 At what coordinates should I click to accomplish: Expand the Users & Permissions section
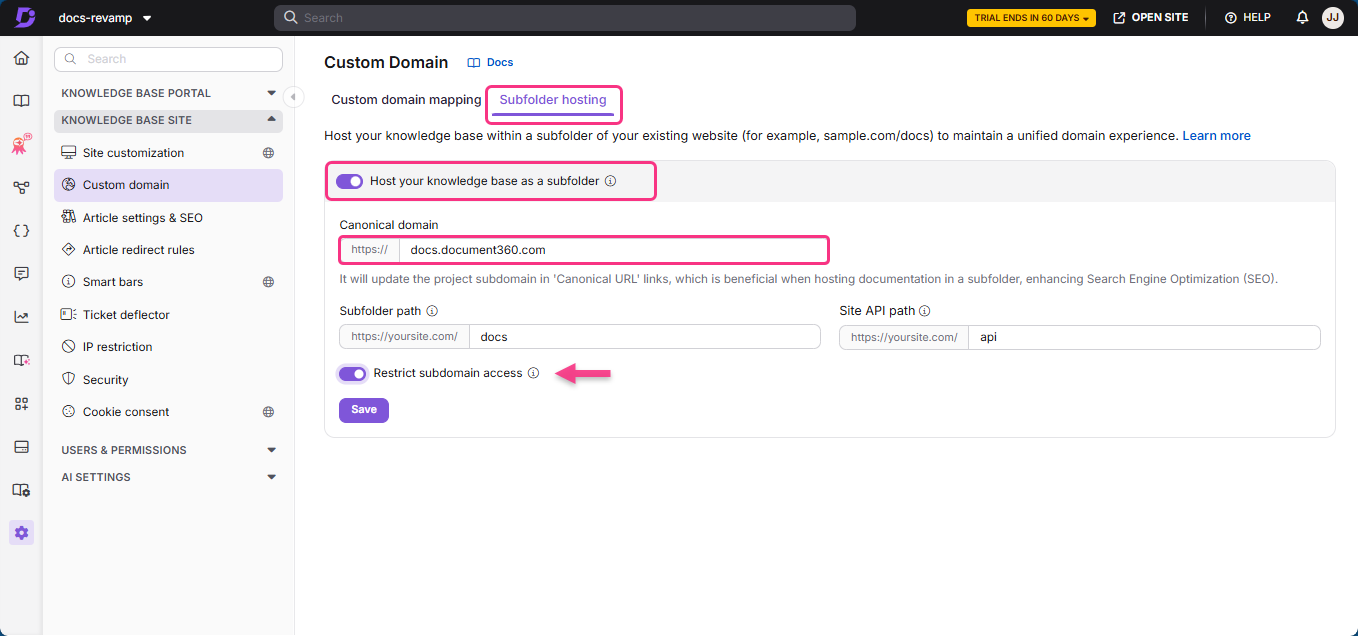[x=168, y=450]
